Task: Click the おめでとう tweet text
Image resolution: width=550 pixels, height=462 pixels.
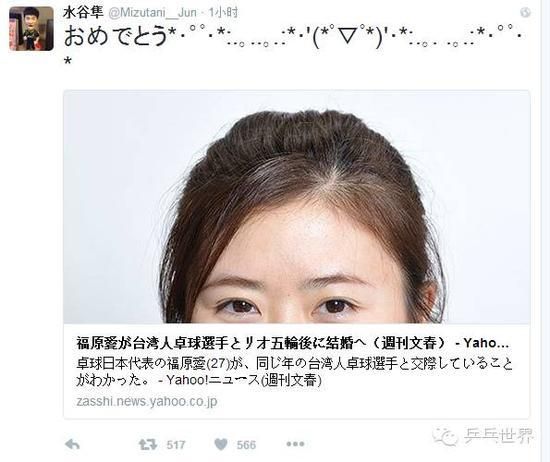Action: [x=116, y=36]
